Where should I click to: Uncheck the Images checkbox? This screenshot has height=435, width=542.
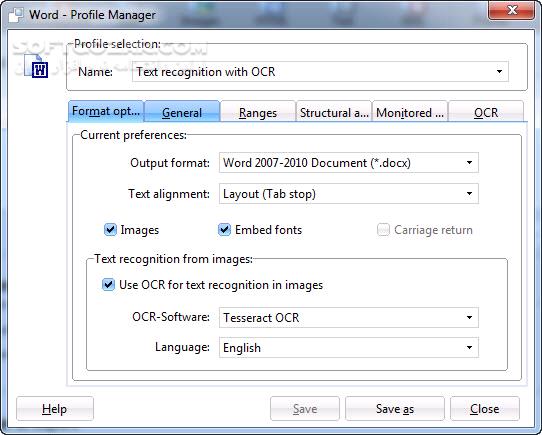click(x=110, y=230)
